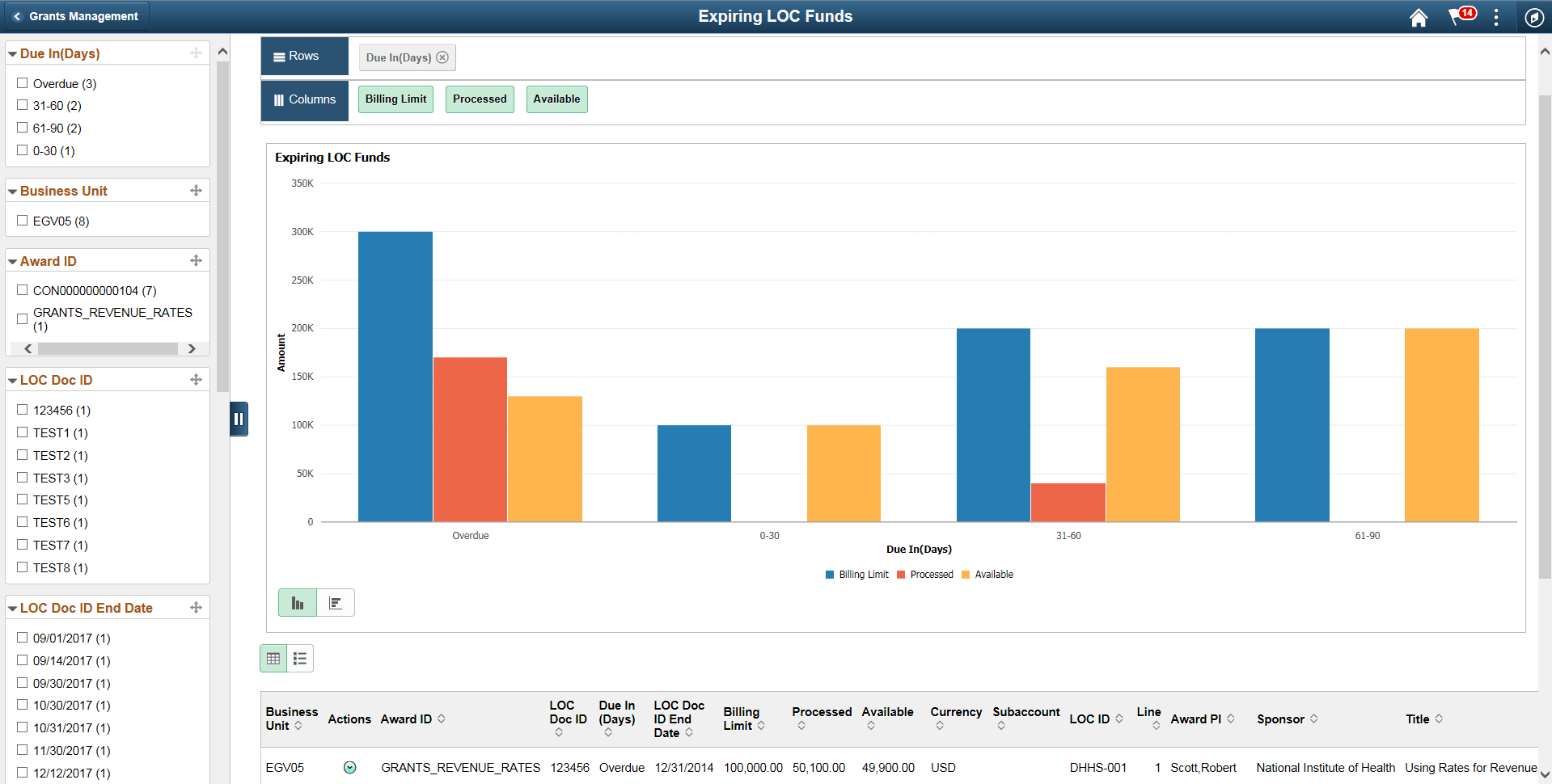Collapse the Due In(Days) facet
Screen dimensions: 1552x784
click(11, 53)
